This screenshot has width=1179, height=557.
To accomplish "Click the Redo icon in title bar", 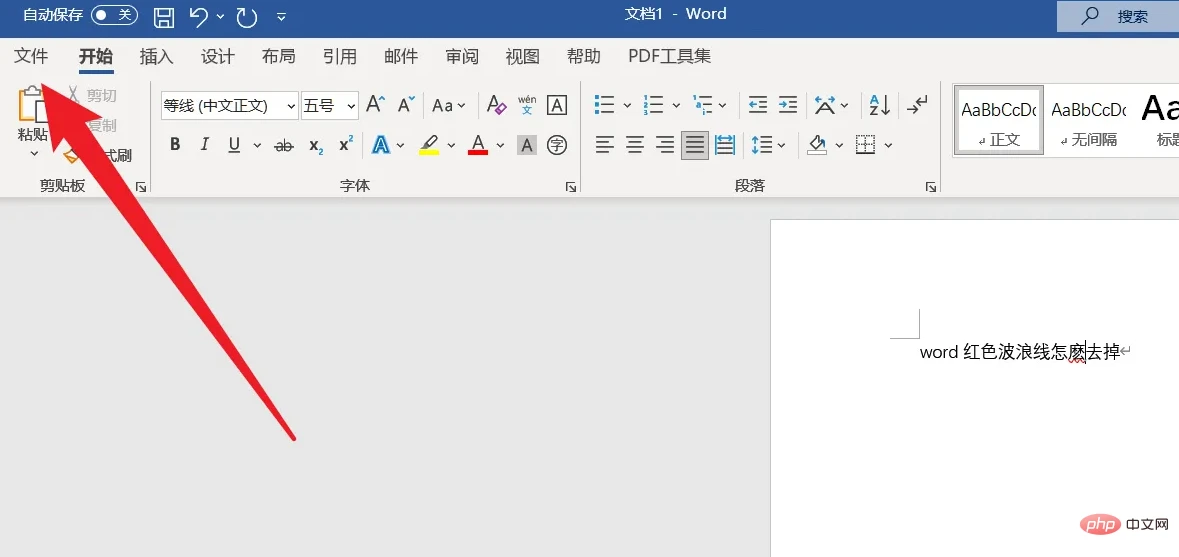I will [247, 16].
